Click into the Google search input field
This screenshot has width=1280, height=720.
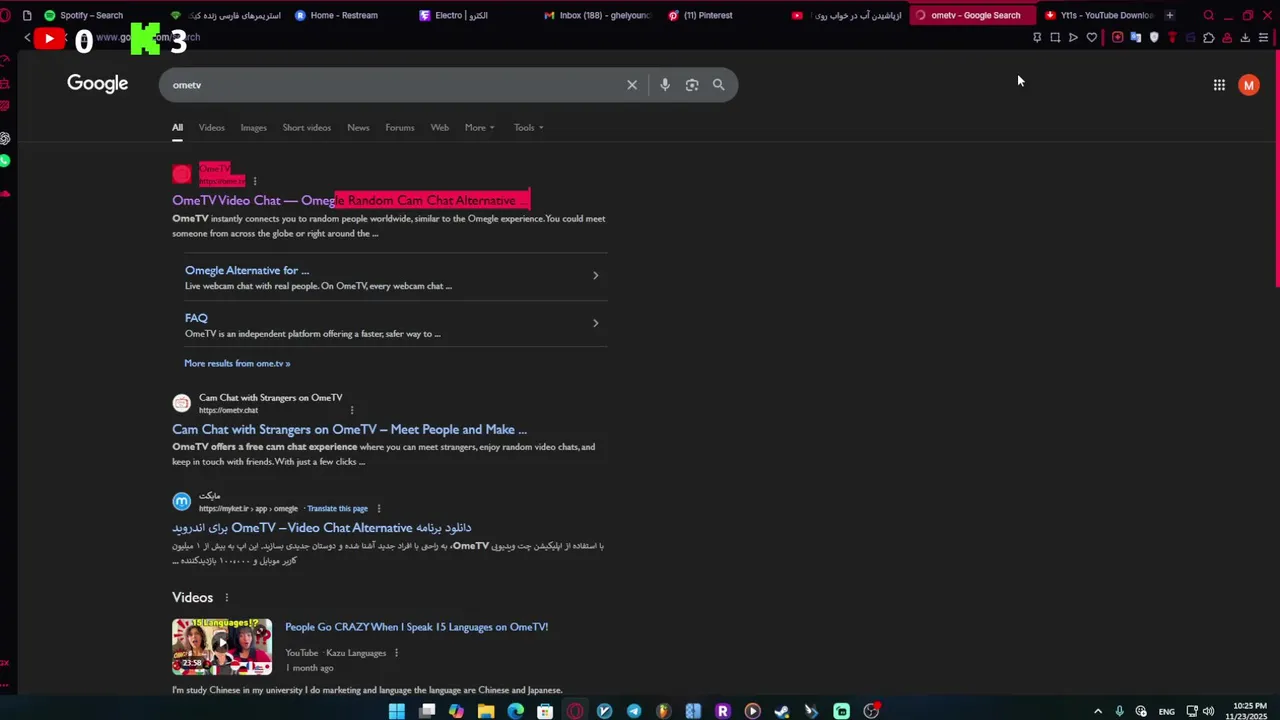[x=395, y=85]
